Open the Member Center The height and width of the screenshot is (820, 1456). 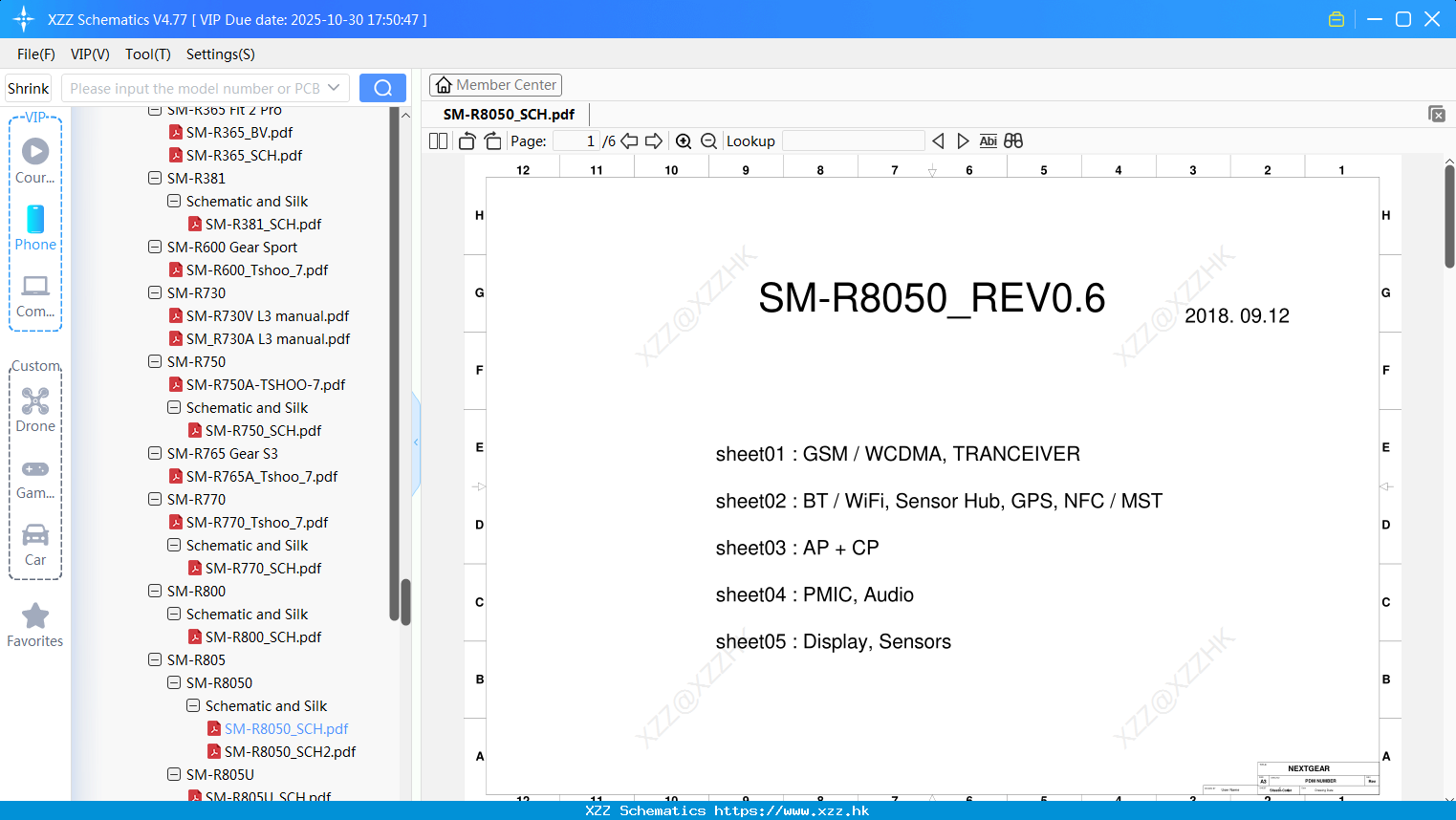[x=495, y=85]
